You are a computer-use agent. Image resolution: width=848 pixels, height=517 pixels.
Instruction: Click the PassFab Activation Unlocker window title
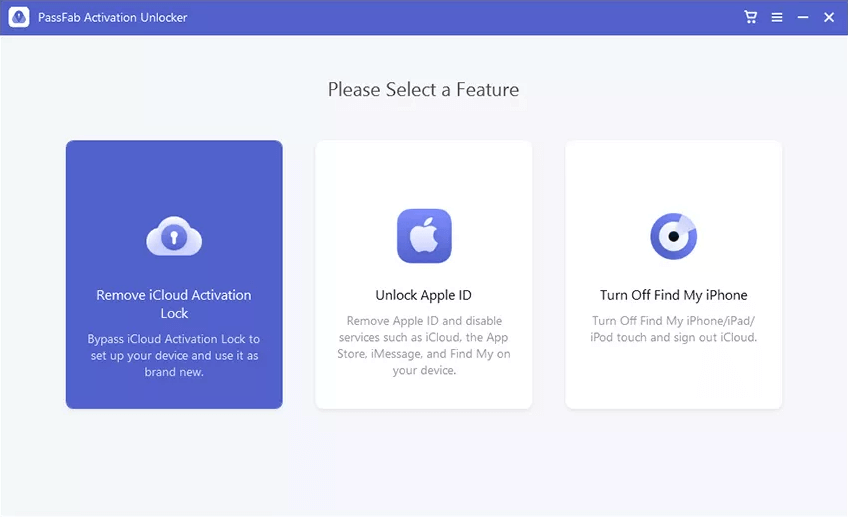pyautogui.click(x=112, y=17)
